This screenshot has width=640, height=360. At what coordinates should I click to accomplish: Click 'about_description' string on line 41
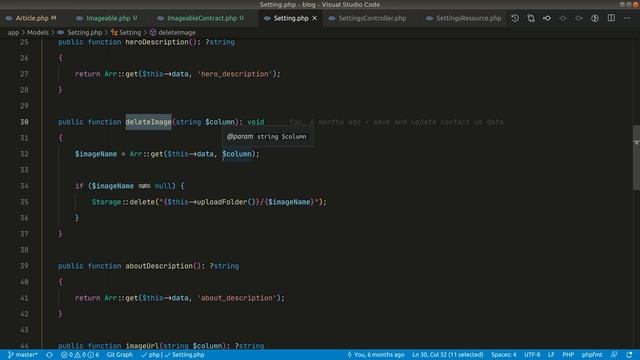[x=237, y=298]
